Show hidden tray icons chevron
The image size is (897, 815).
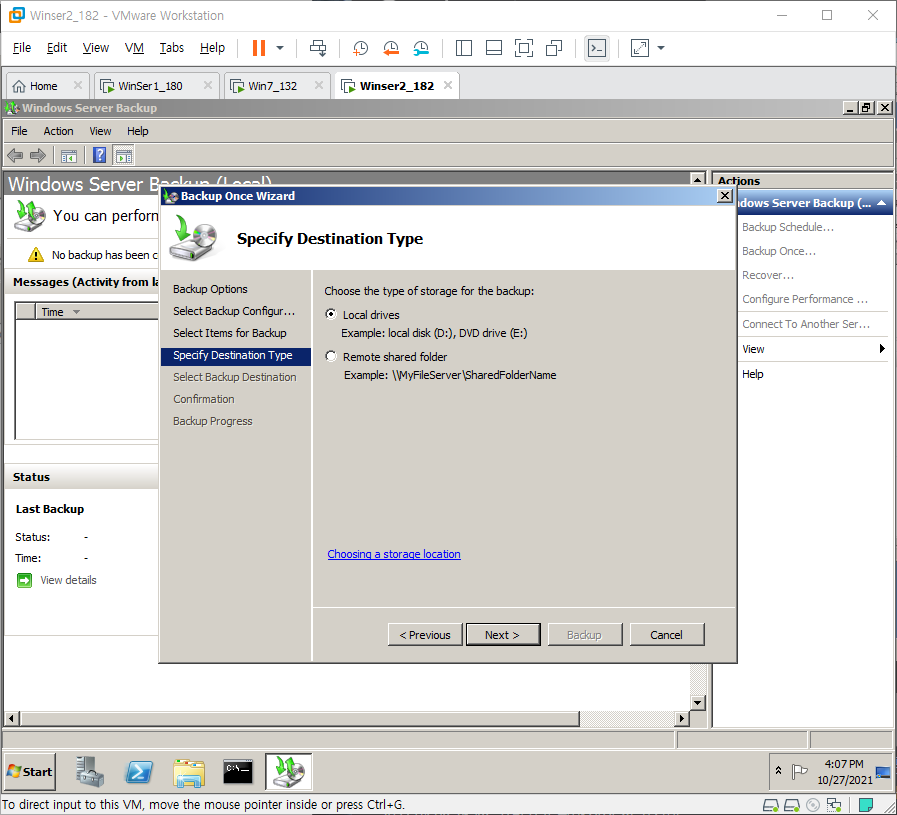778,770
